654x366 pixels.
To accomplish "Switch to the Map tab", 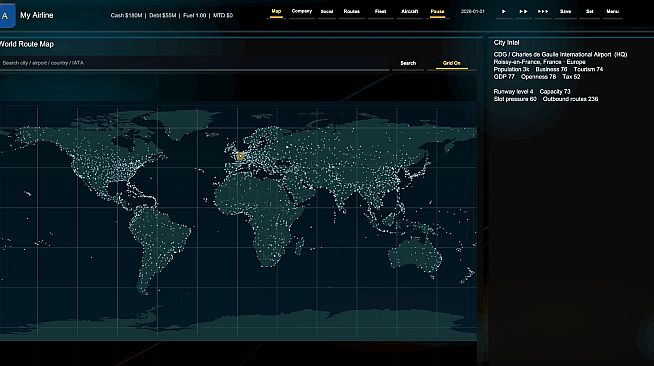I will [x=276, y=12].
